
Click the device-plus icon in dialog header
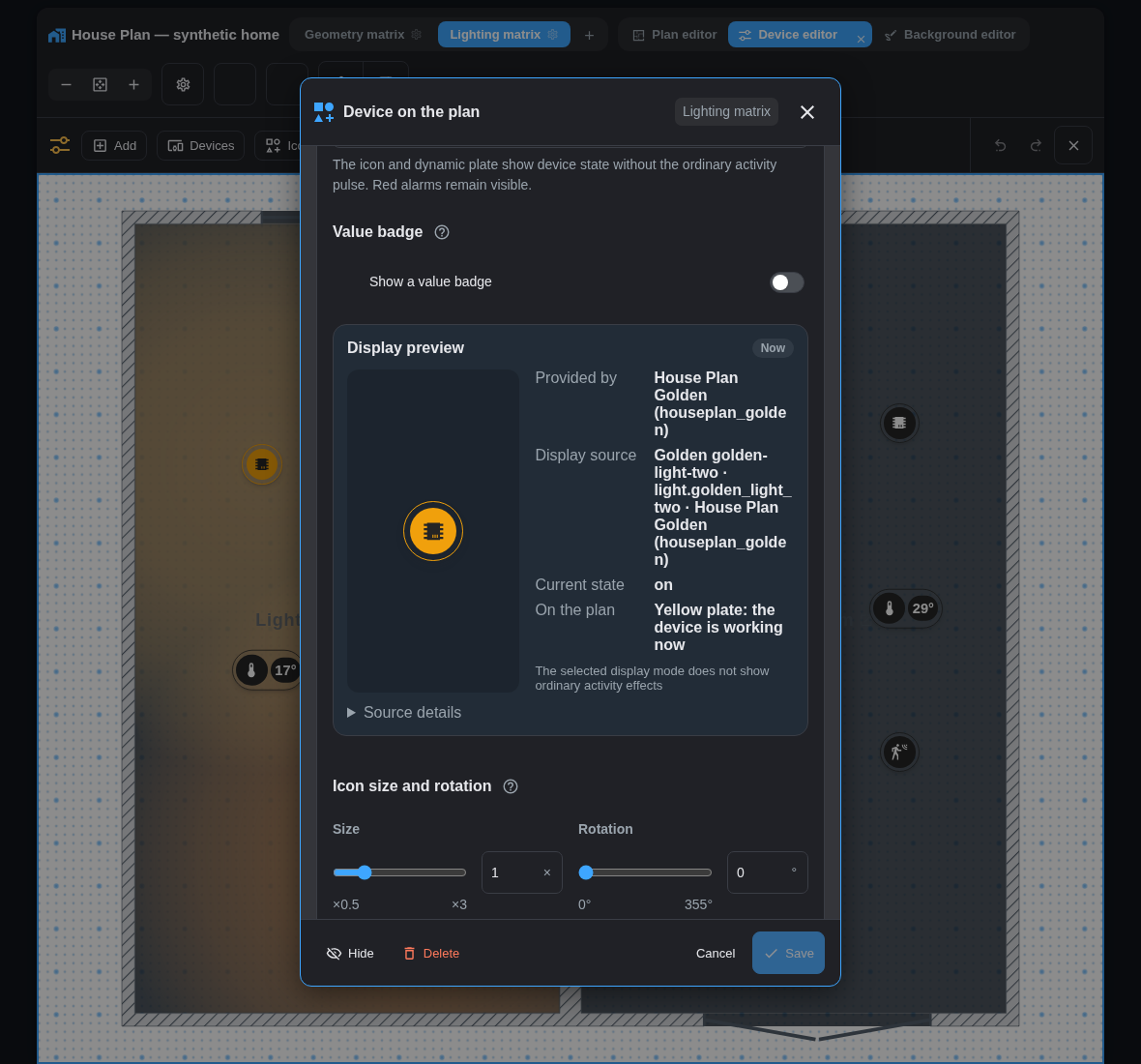click(x=324, y=112)
